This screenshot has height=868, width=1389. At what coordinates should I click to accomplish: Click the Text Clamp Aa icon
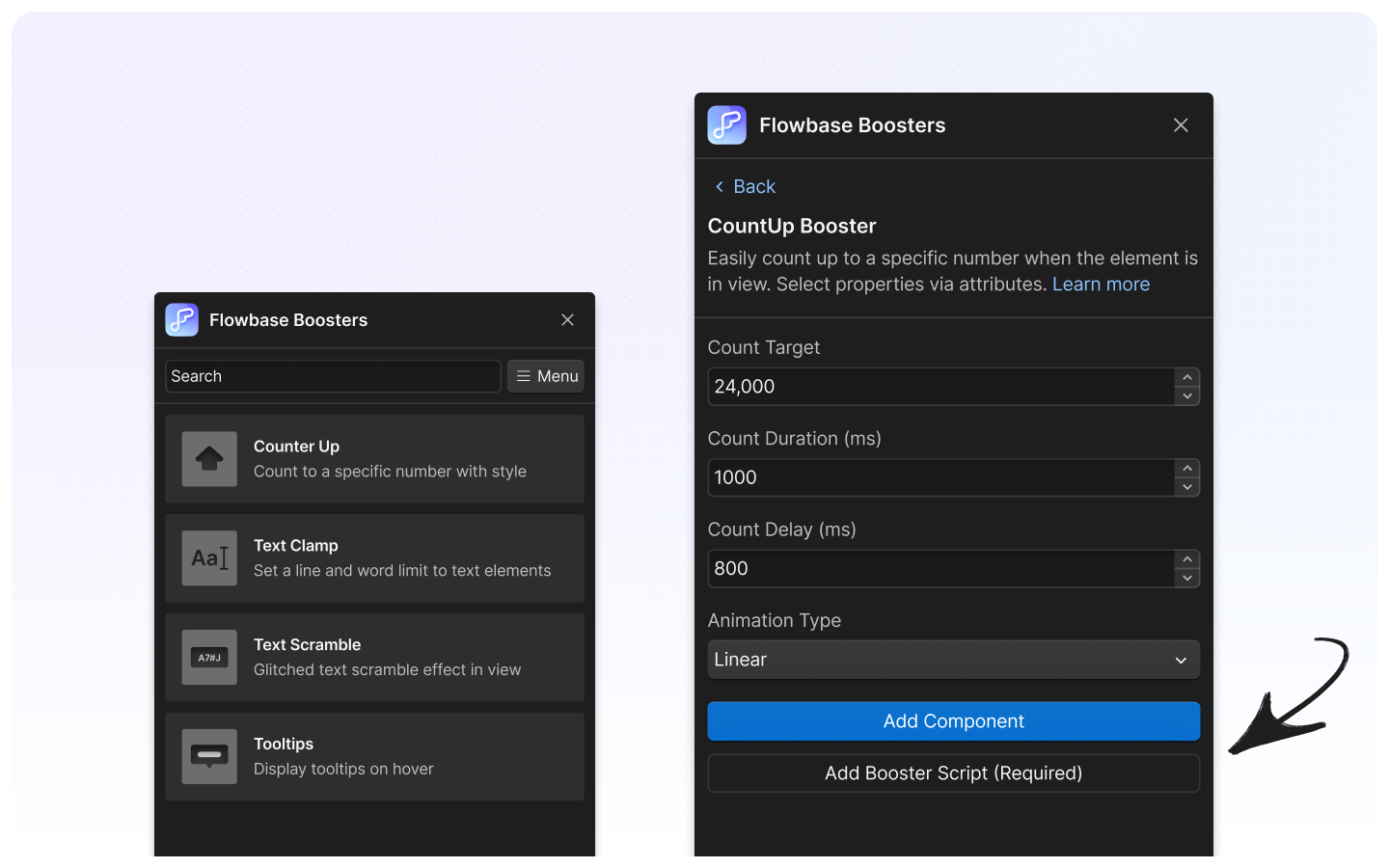click(209, 558)
